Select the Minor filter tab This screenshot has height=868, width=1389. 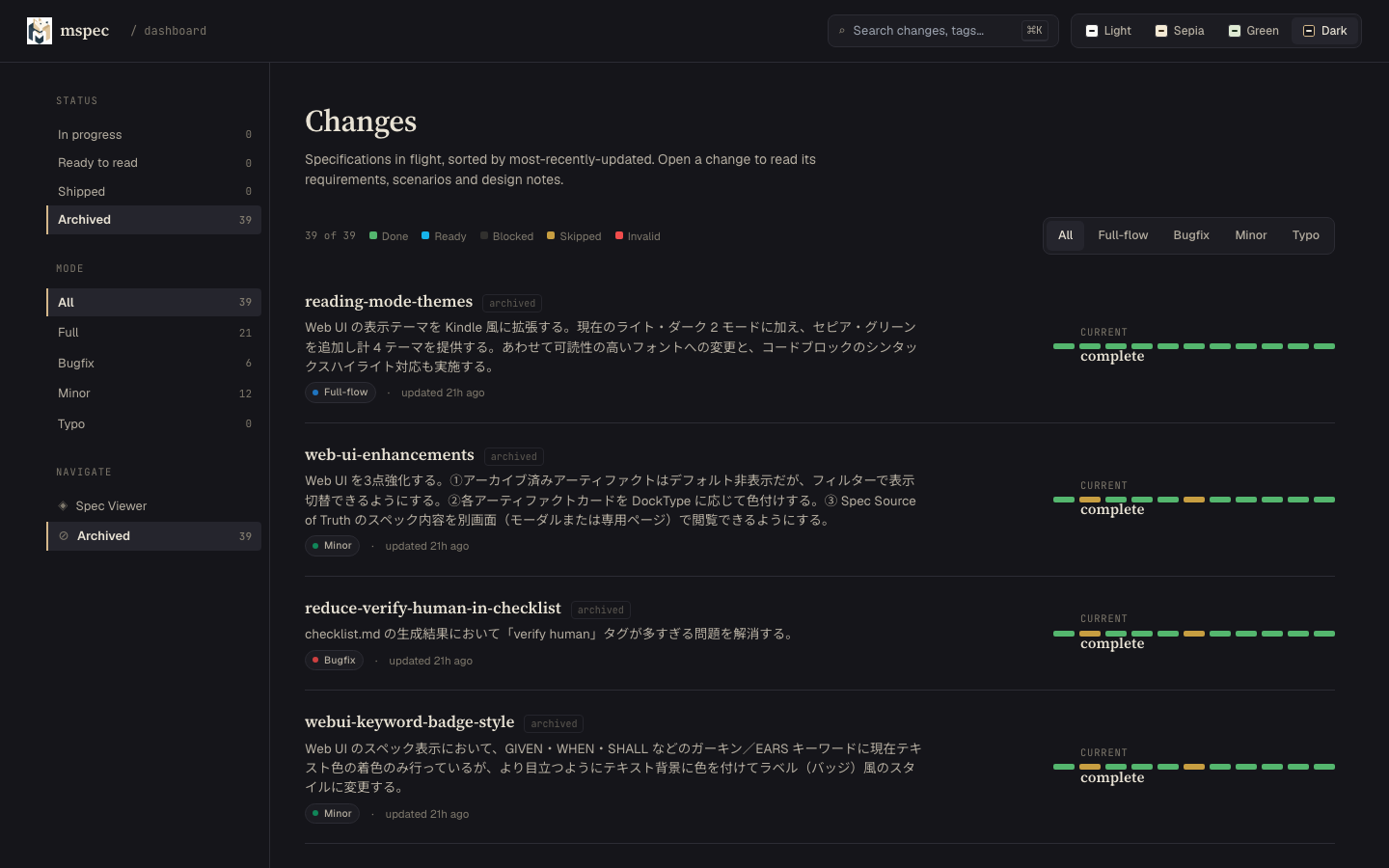(x=1251, y=235)
